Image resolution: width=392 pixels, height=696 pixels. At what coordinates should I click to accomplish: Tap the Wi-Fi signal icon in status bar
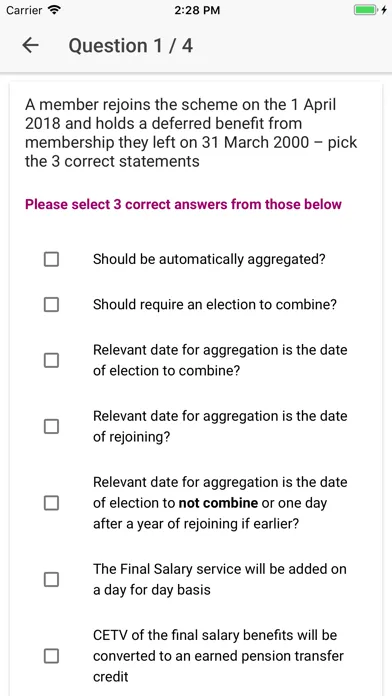tap(55, 10)
